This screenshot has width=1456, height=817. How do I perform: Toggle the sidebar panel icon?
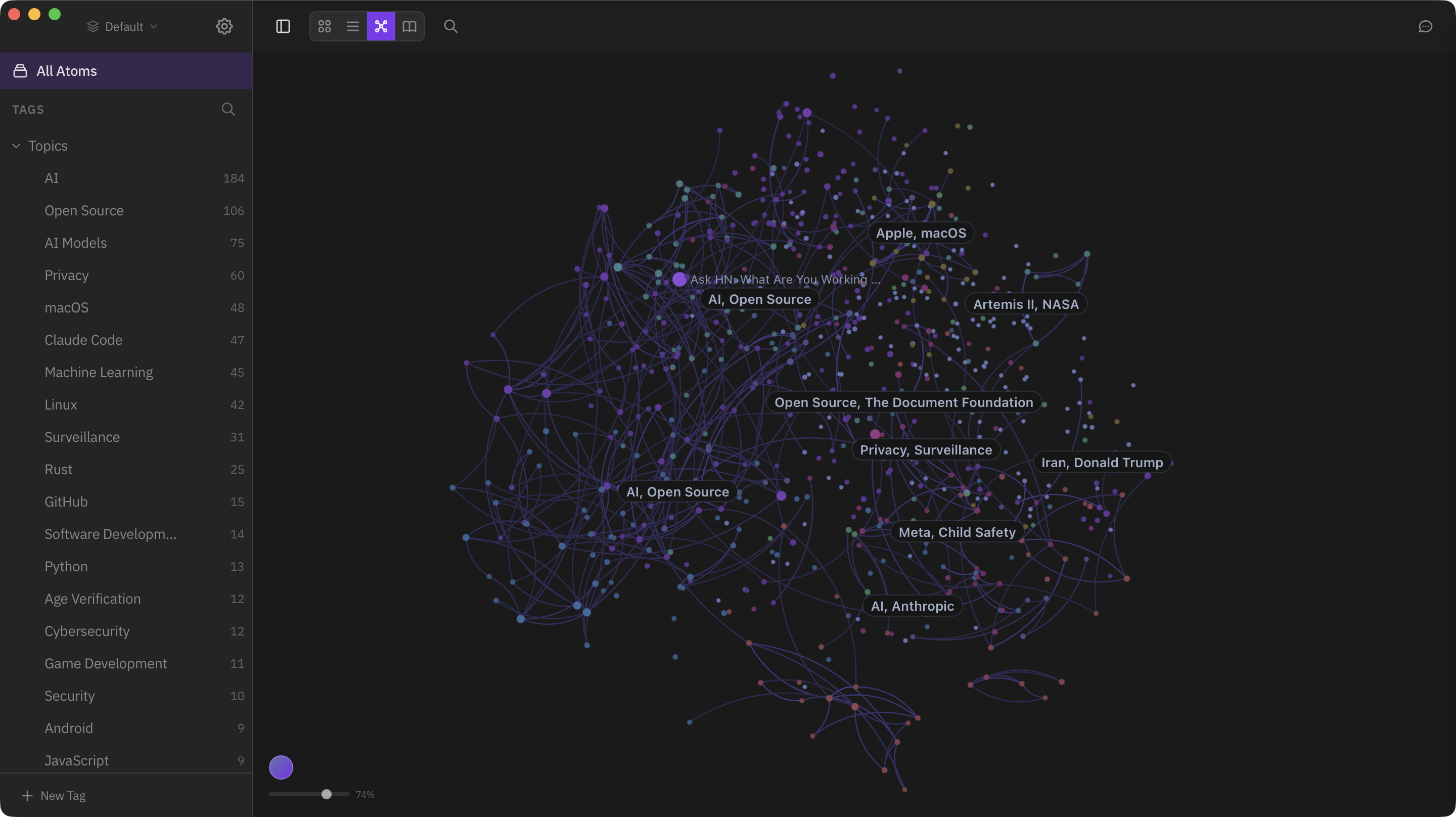click(x=283, y=27)
